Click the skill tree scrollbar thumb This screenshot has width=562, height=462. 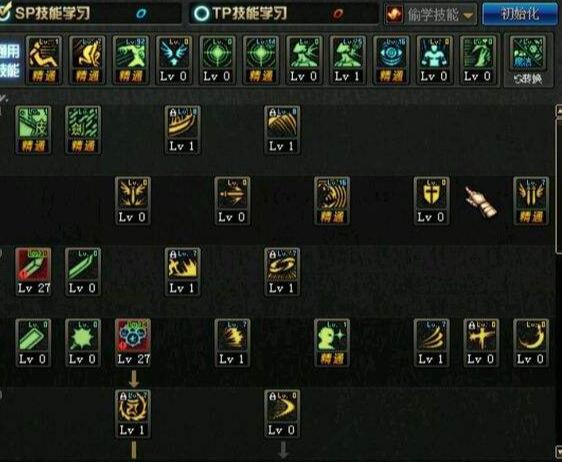pos(558,186)
